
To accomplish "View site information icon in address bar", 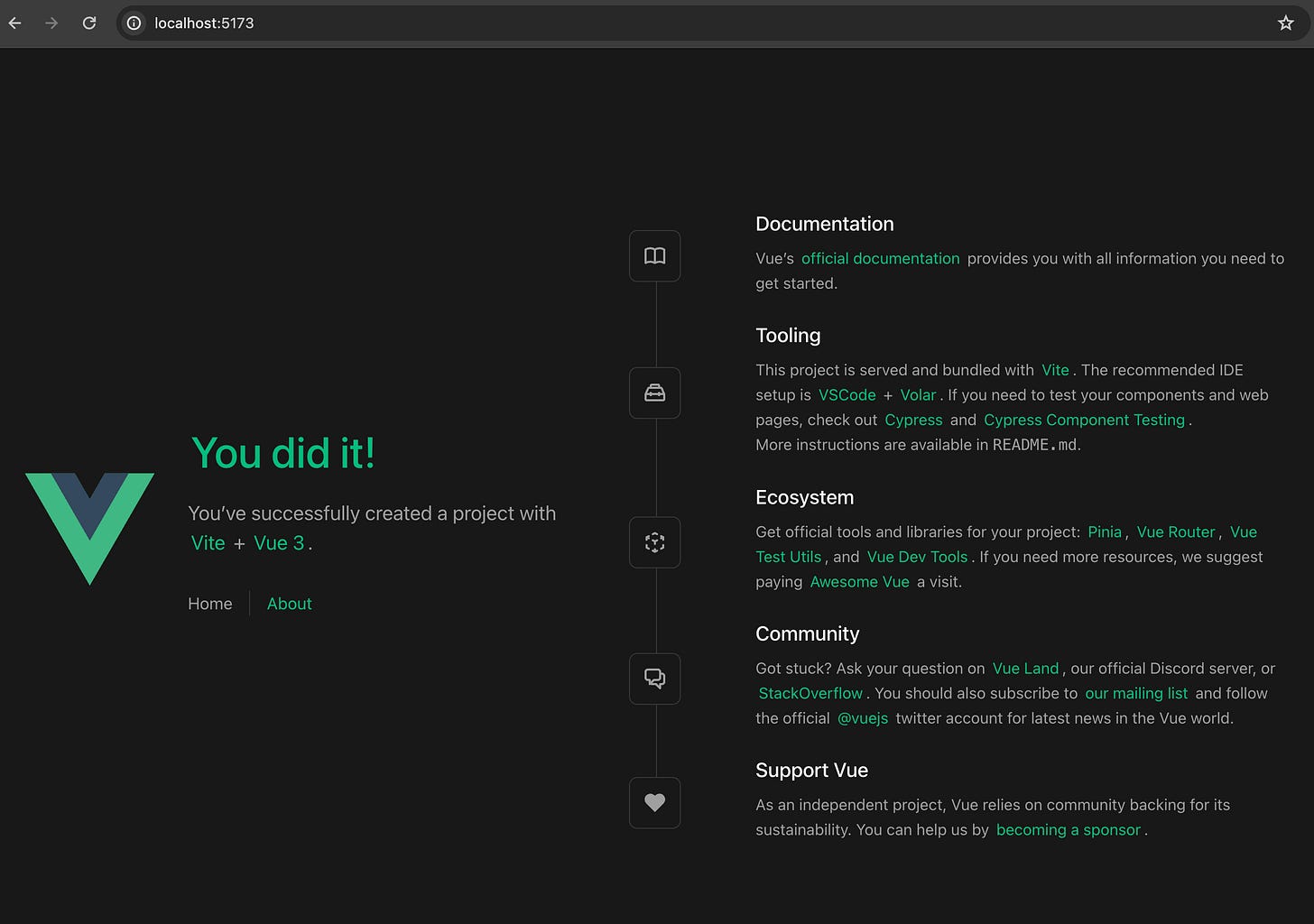I will 134,23.
